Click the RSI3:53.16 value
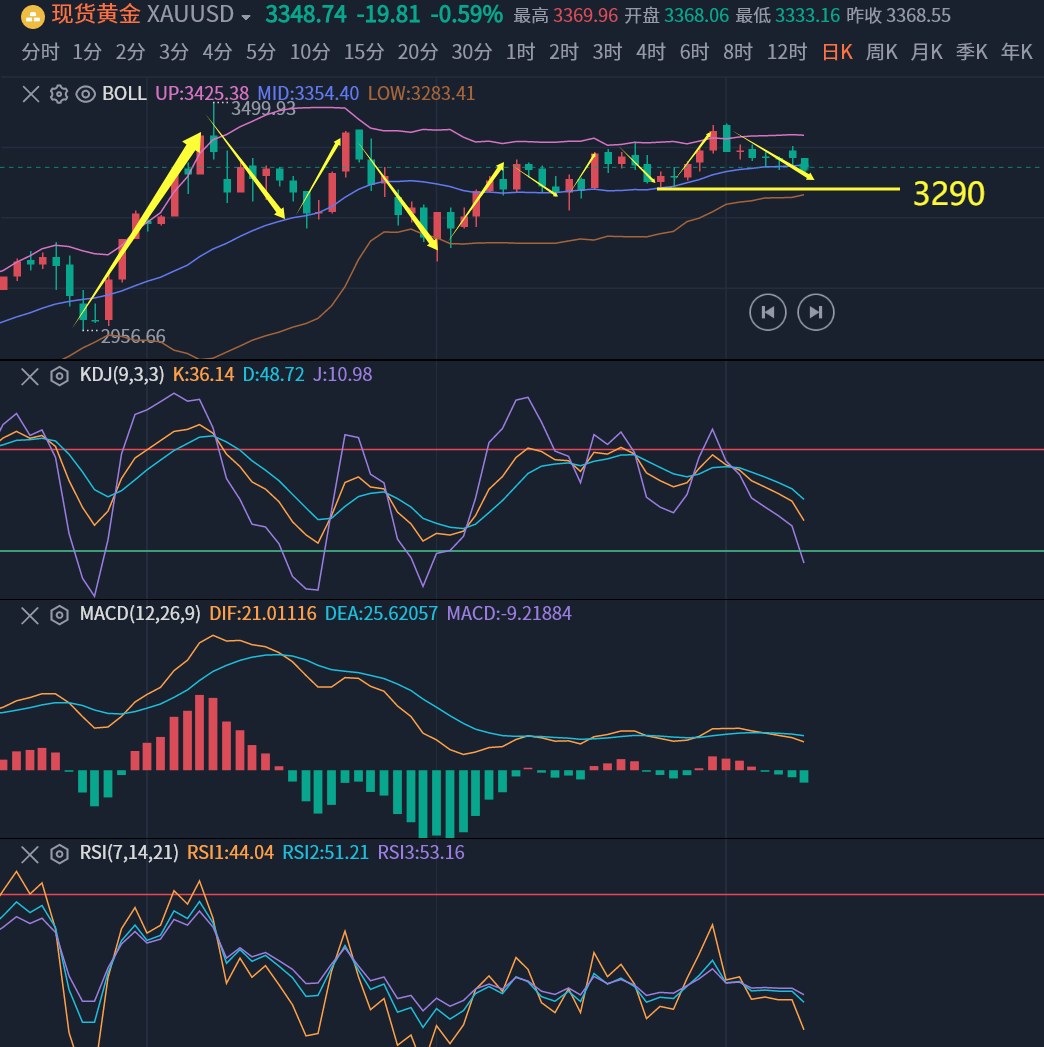Image resolution: width=1044 pixels, height=1047 pixels. click(x=421, y=853)
